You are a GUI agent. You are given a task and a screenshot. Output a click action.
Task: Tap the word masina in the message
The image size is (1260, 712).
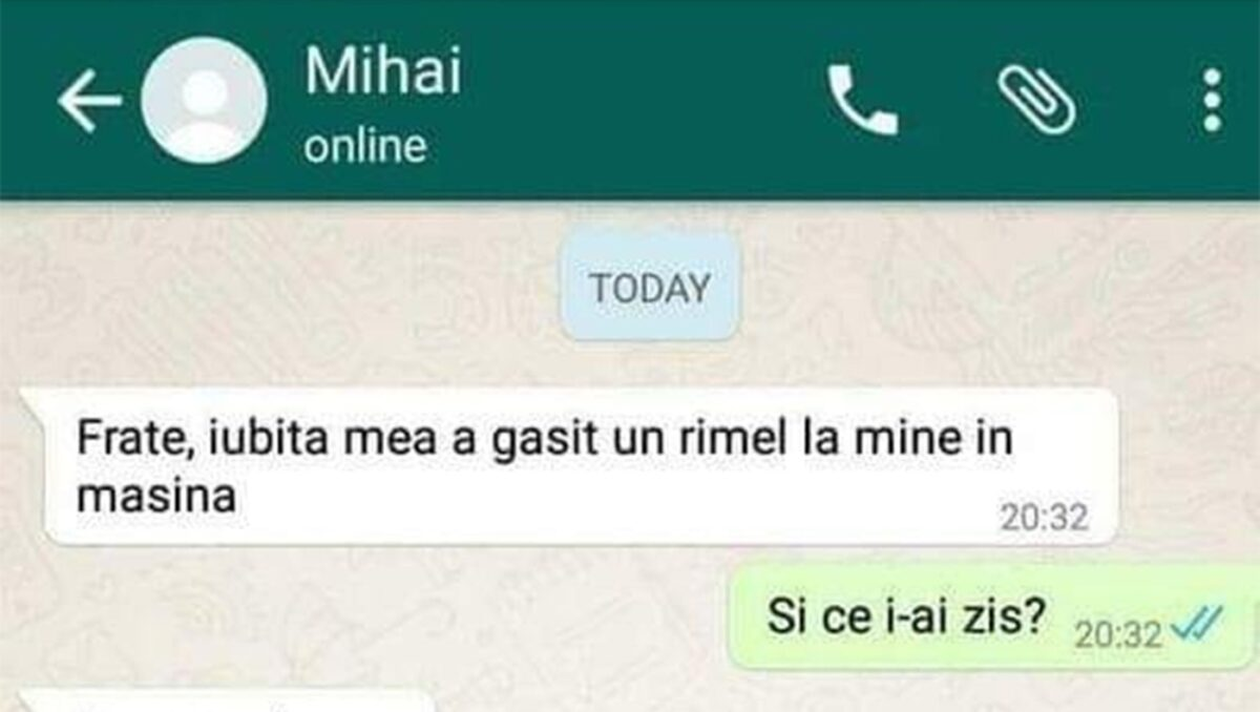tap(157, 496)
